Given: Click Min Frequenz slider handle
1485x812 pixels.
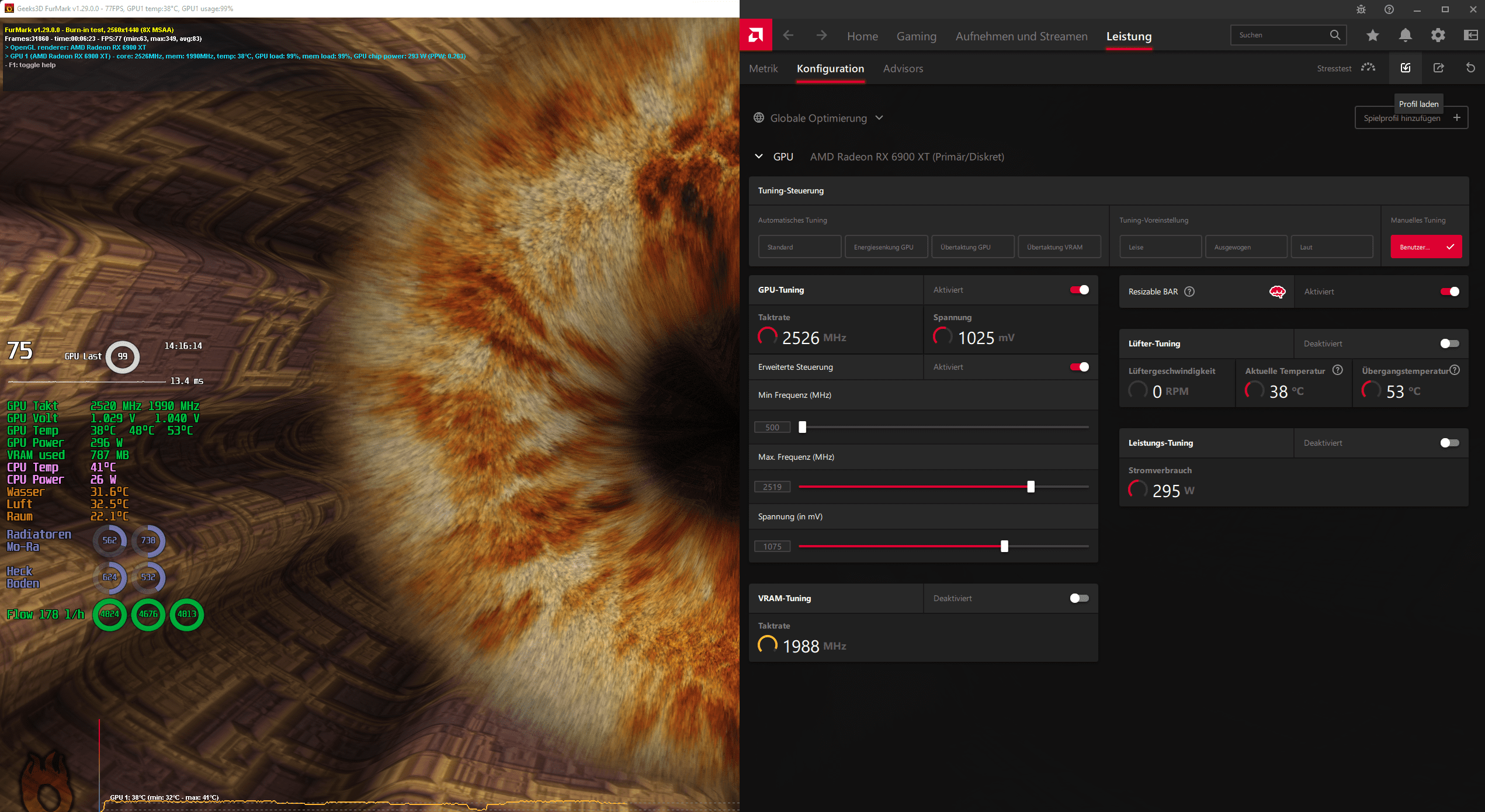Looking at the screenshot, I should 802,427.
